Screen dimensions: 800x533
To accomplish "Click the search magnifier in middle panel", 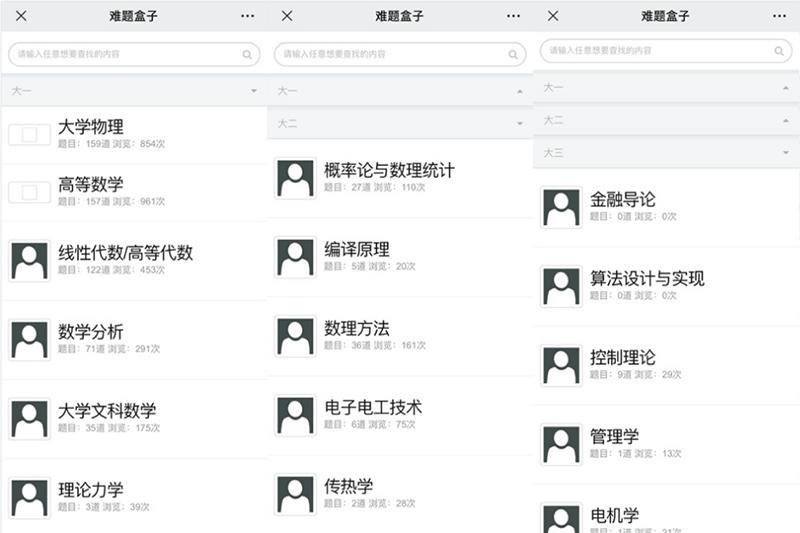I will point(513,54).
